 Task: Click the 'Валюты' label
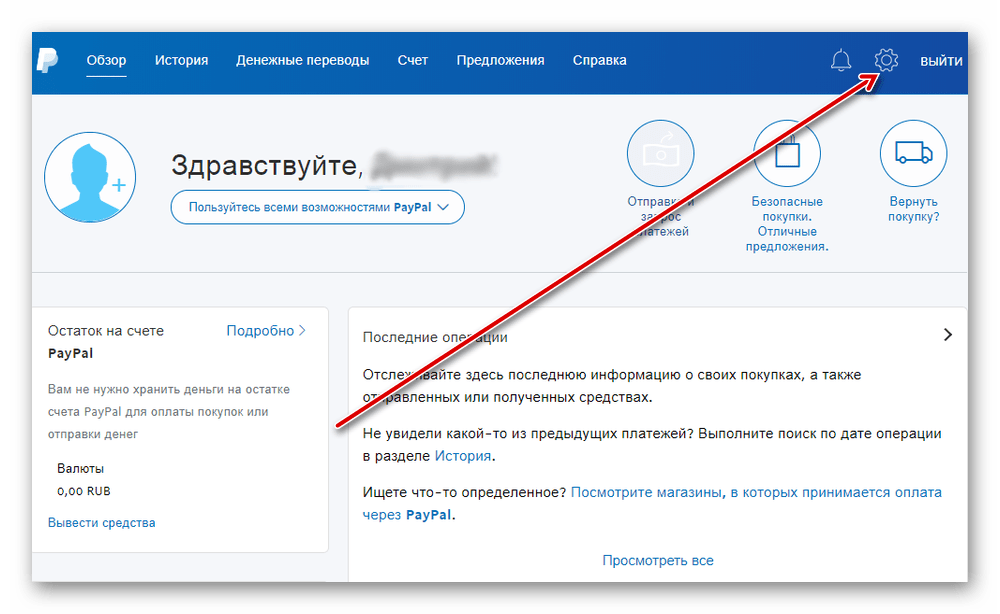click(80, 469)
